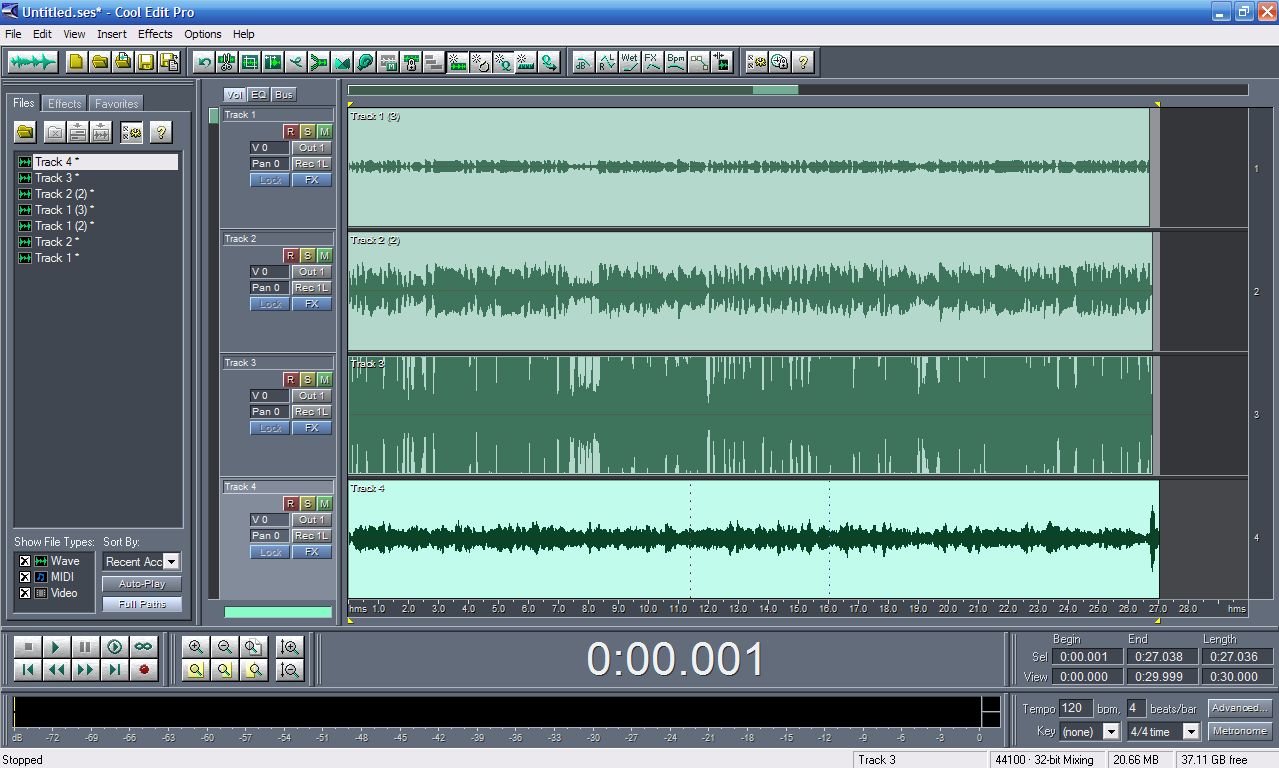
Task: Open Track 4 Rec 1L input selector
Action: coord(311,535)
